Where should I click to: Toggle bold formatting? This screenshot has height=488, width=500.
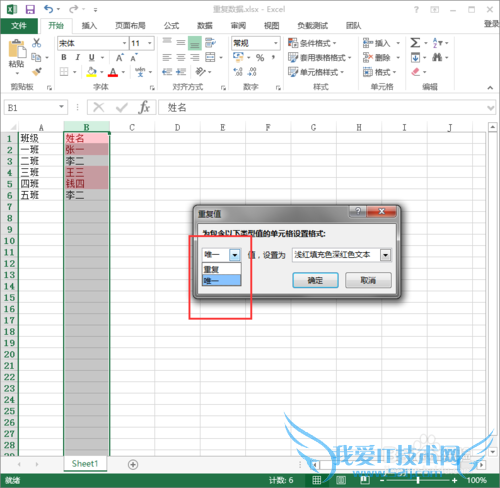click(64, 58)
